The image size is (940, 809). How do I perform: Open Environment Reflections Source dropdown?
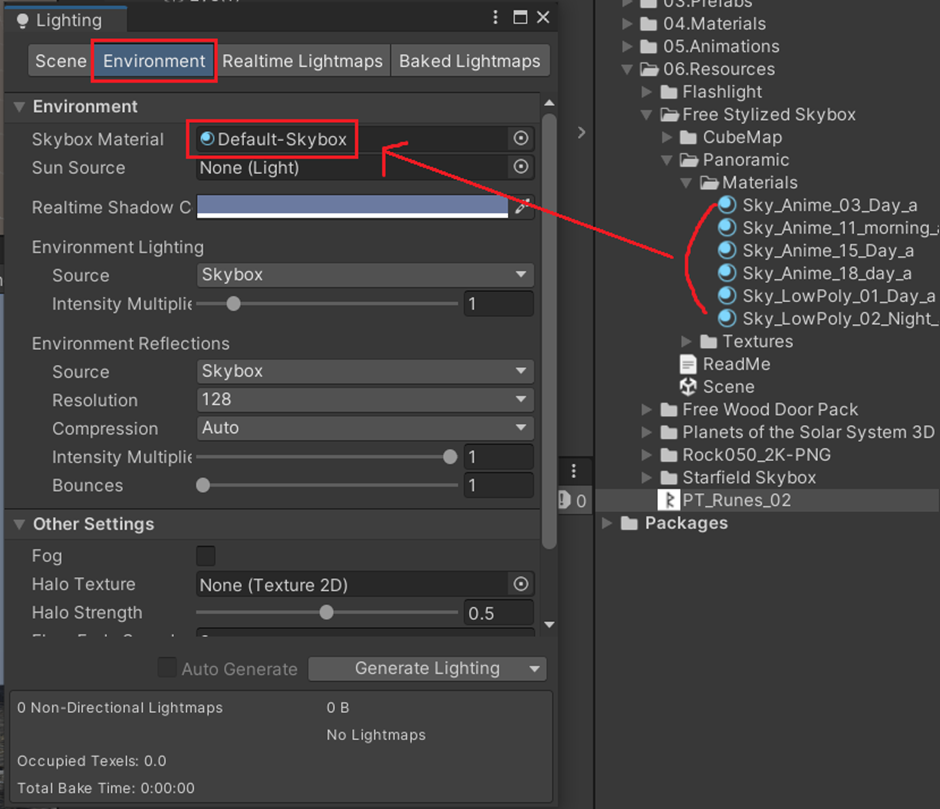(364, 371)
